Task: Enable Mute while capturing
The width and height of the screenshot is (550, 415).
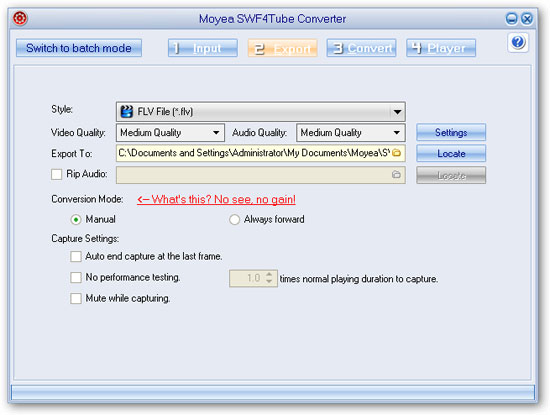Action: (76, 299)
